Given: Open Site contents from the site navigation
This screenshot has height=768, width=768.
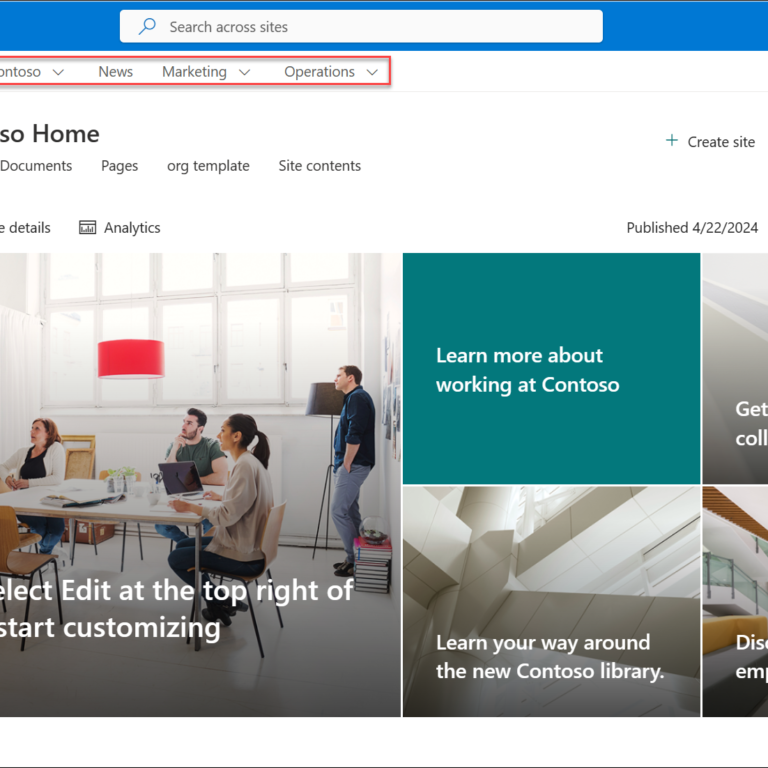Looking at the screenshot, I should tap(319, 166).
